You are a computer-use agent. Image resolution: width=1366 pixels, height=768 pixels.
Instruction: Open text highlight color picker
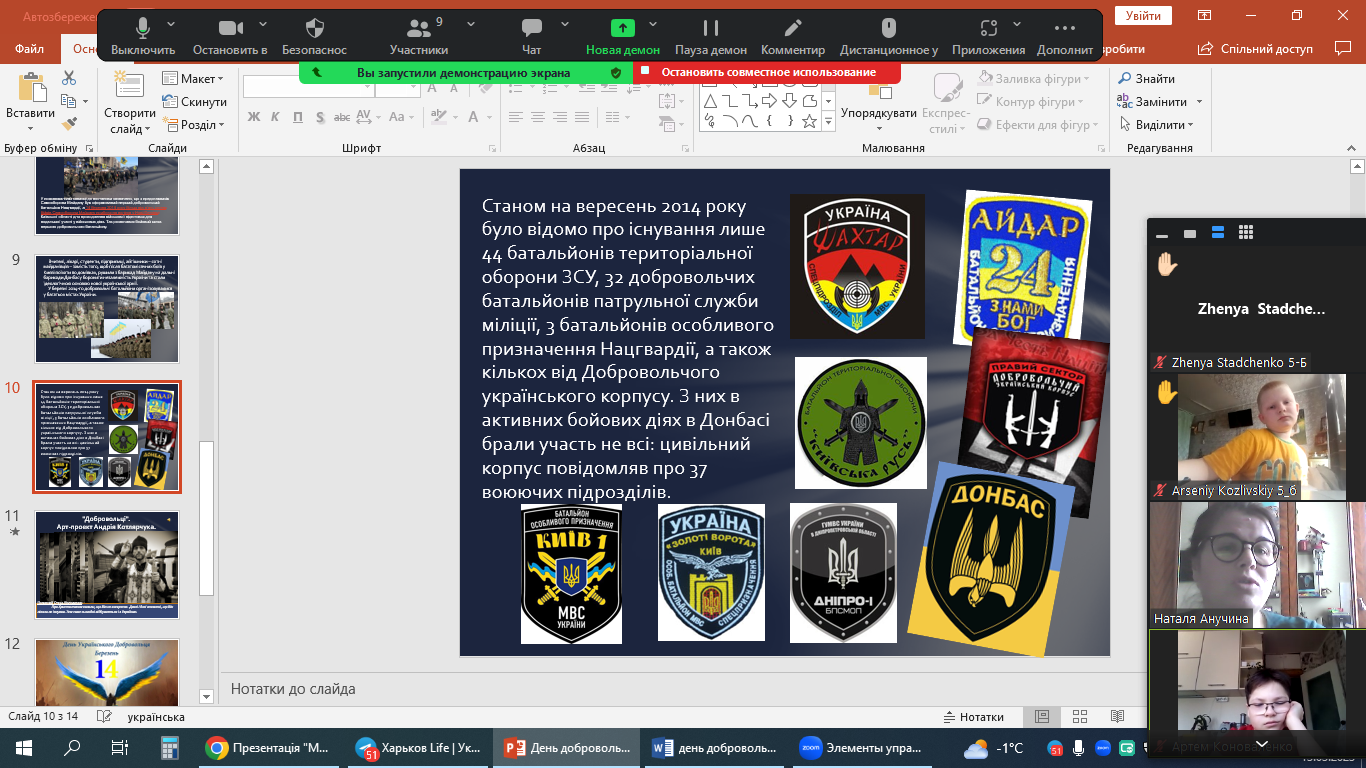coord(437,117)
